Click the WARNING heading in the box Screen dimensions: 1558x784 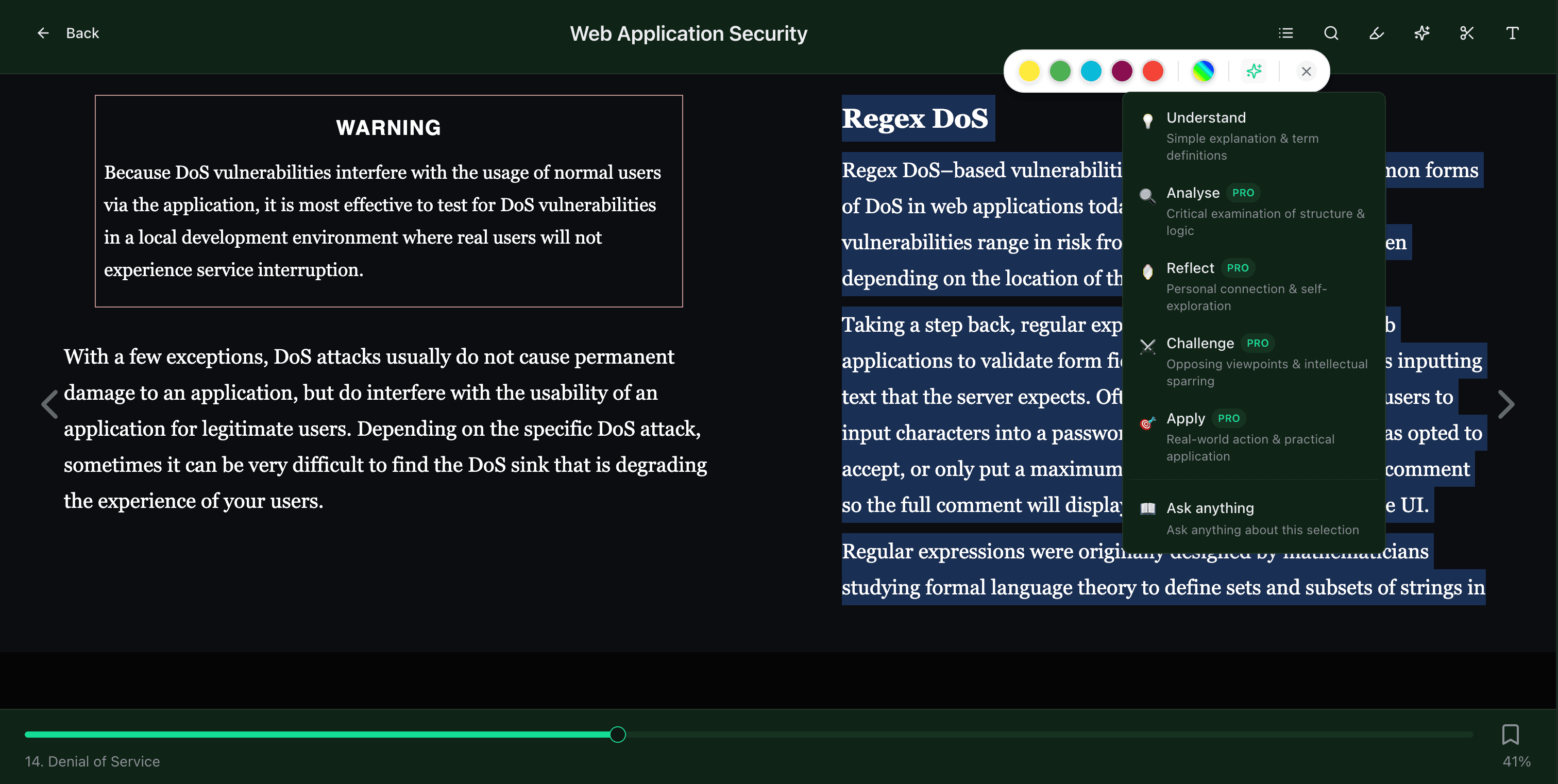[x=388, y=128]
